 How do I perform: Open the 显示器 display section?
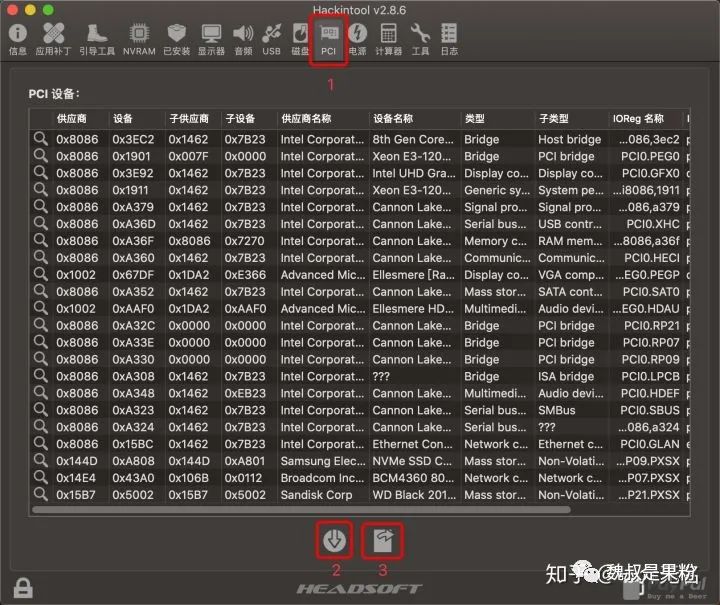click(211, 39)
